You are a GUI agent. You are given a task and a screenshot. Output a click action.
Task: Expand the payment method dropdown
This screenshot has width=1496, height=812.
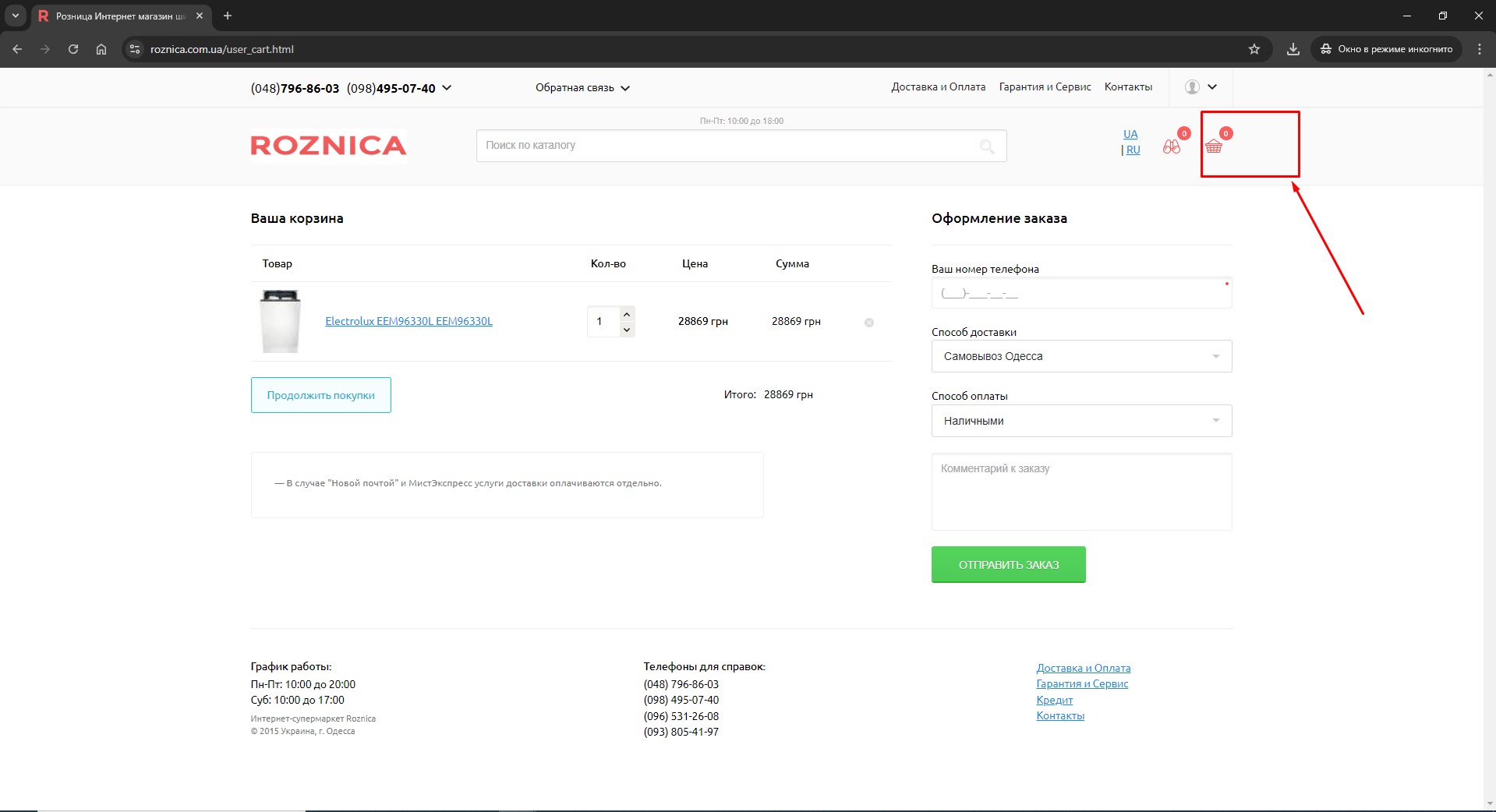coord(1081,421)
